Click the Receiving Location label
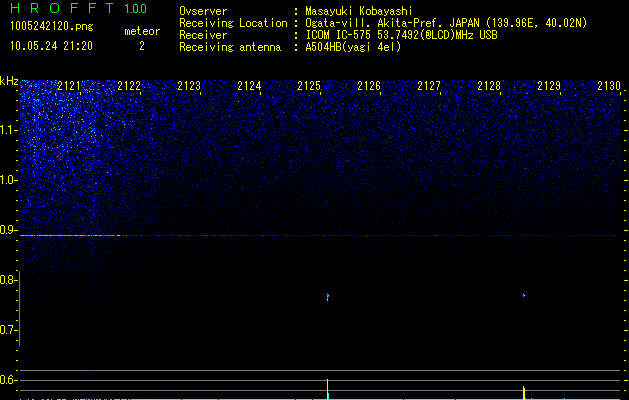The height and width of the screenshot is (400, 629). 233,23
